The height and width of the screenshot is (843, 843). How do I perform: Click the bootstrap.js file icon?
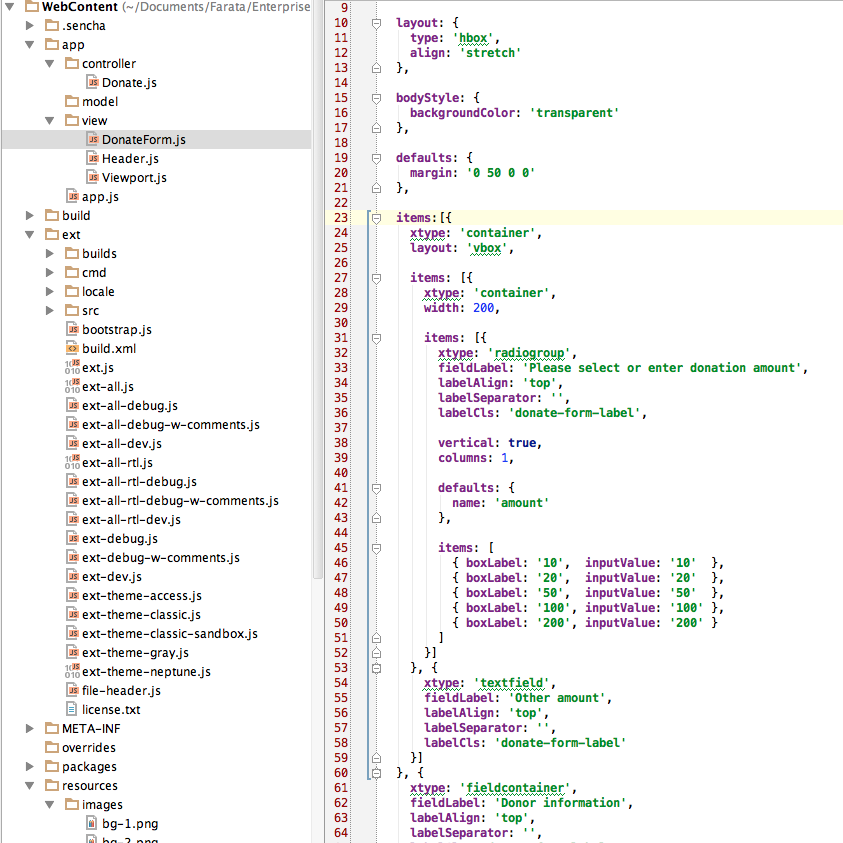pos(72,330)
